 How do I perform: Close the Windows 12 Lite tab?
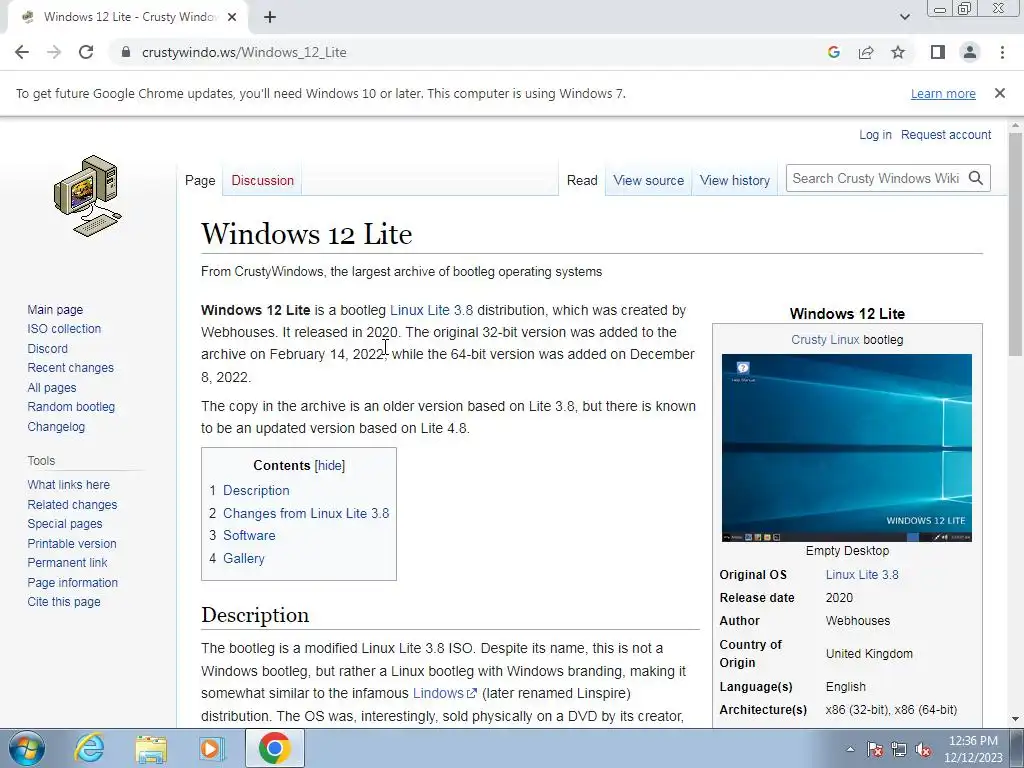tap(232, 18)
